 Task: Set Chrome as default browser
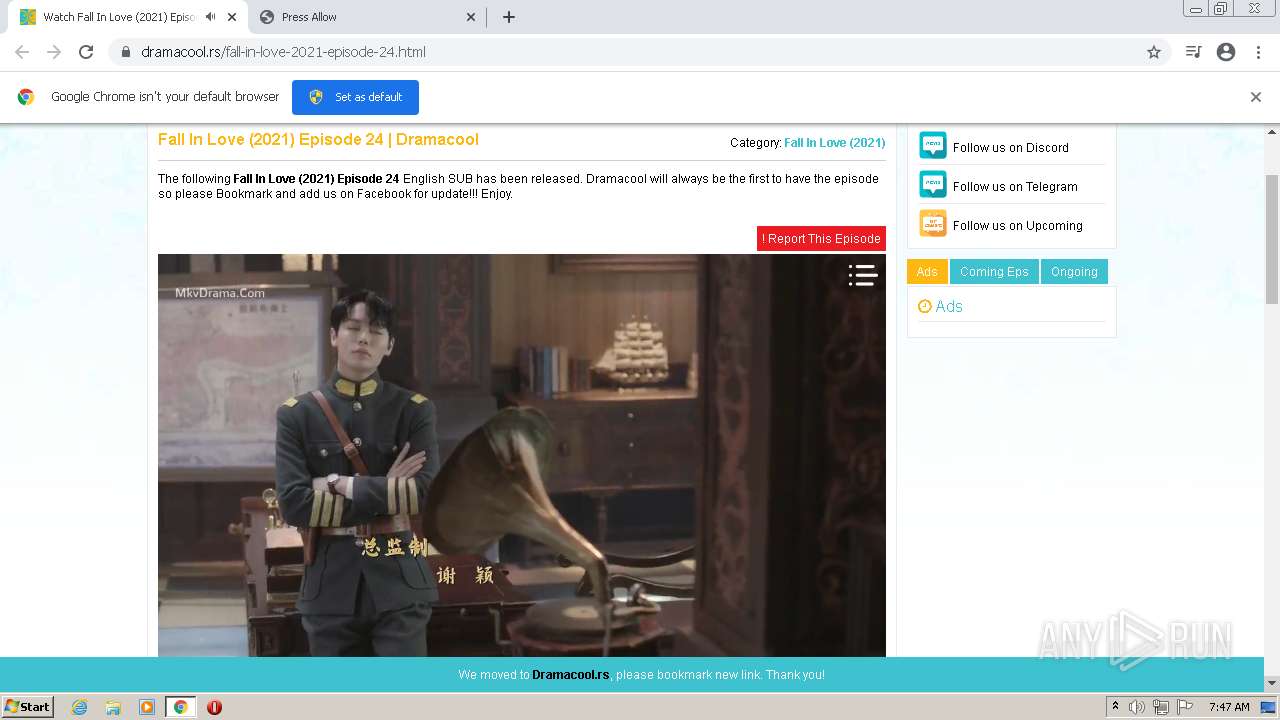(x=355, y=97)
